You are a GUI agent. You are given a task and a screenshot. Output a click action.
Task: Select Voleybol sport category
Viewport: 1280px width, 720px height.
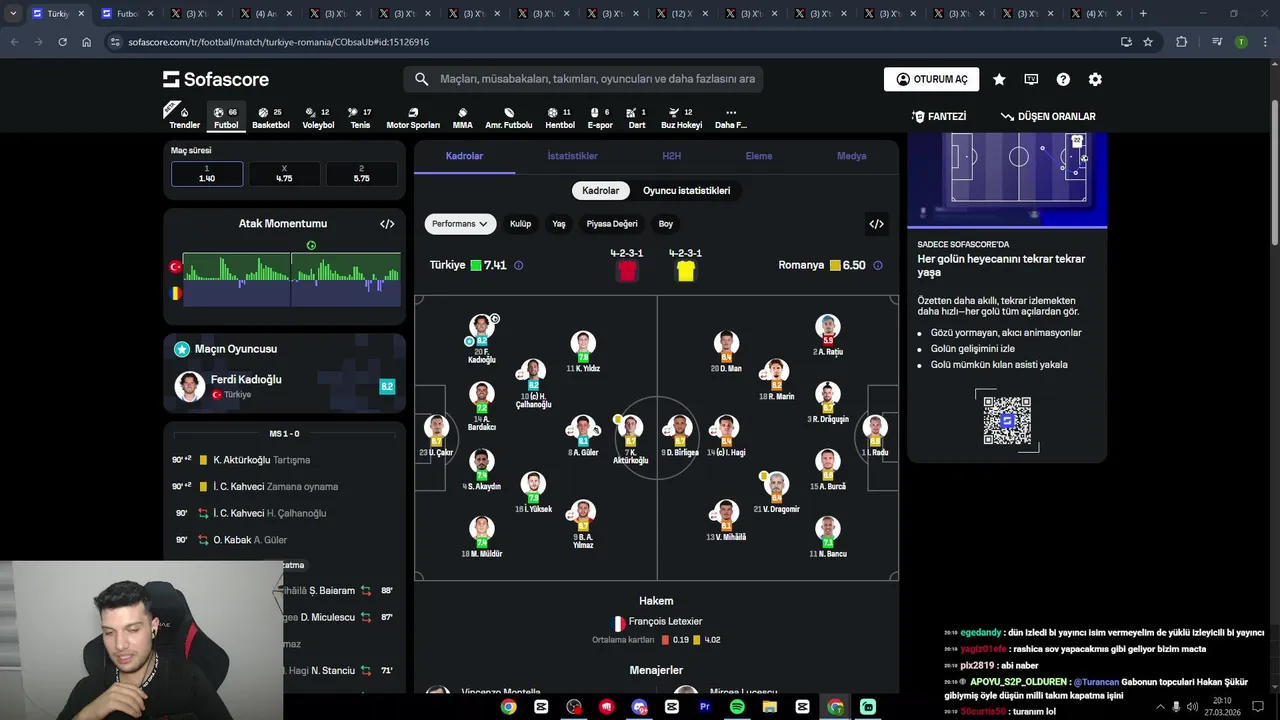click(318, 117)
